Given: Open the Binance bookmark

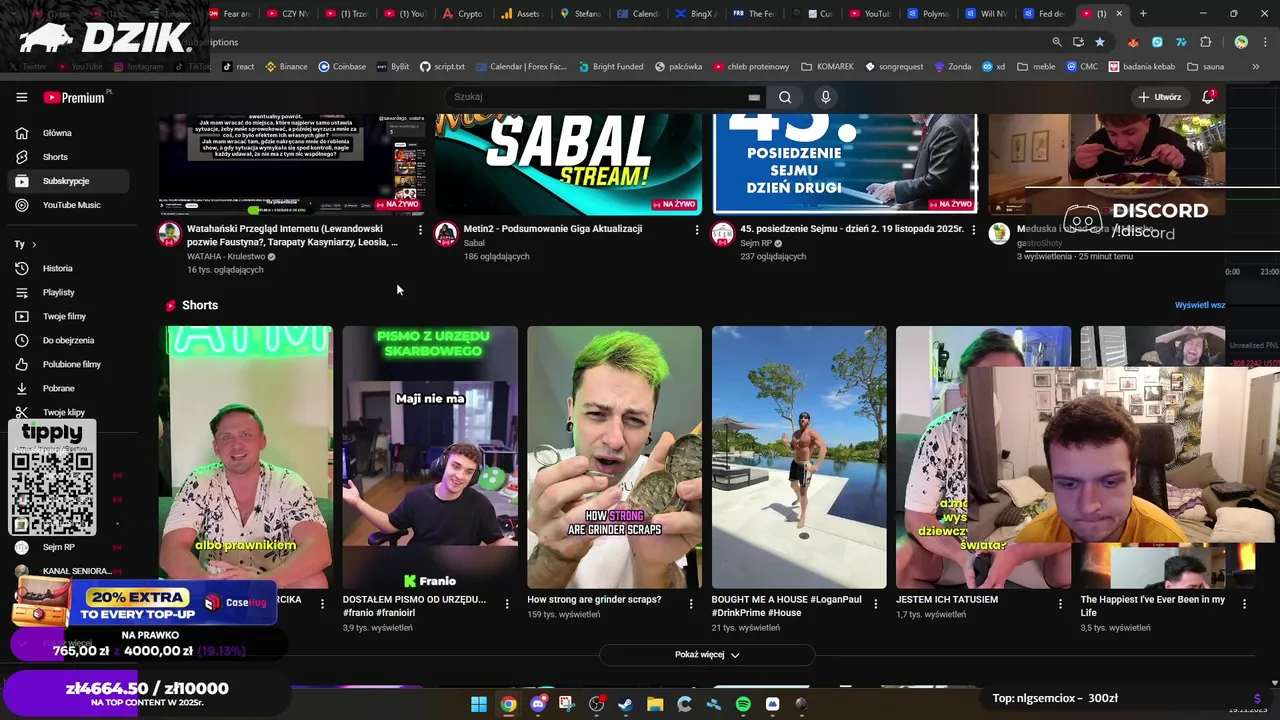Looking at the screenshot, I should point(286,67).
